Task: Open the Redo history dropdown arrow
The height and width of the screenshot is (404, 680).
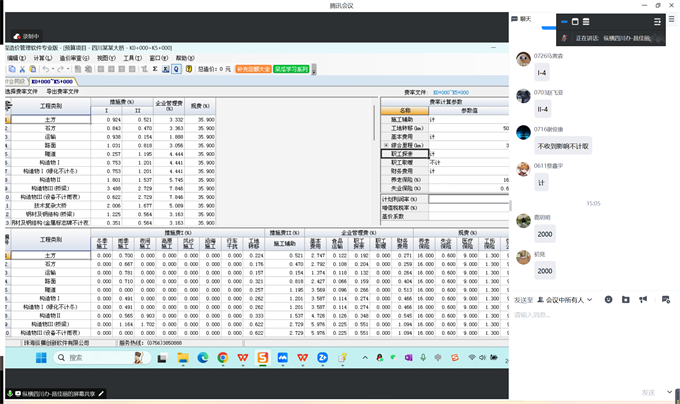Action: click(68, 69)
